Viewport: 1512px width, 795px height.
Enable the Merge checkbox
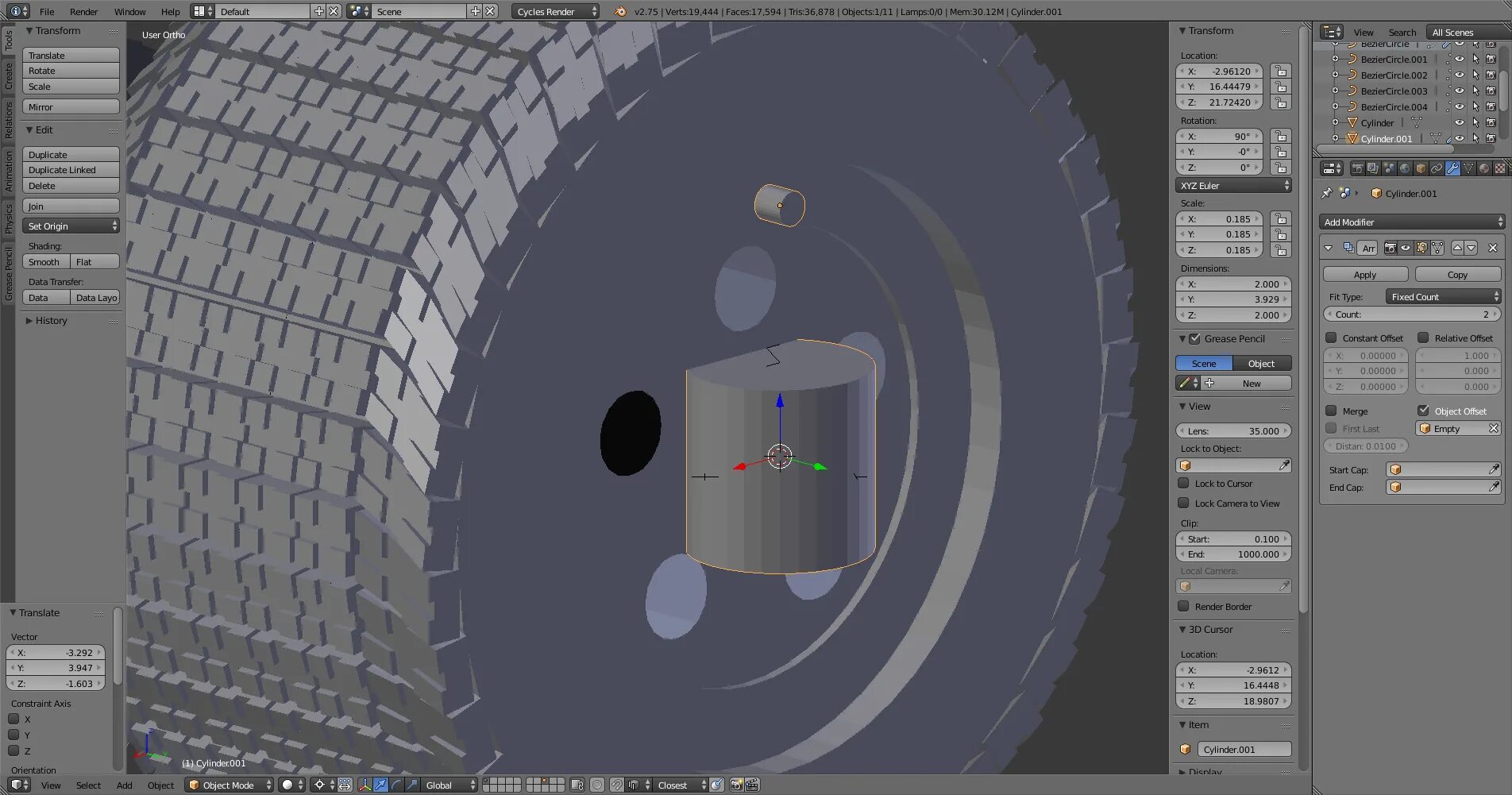point(1331,411)
